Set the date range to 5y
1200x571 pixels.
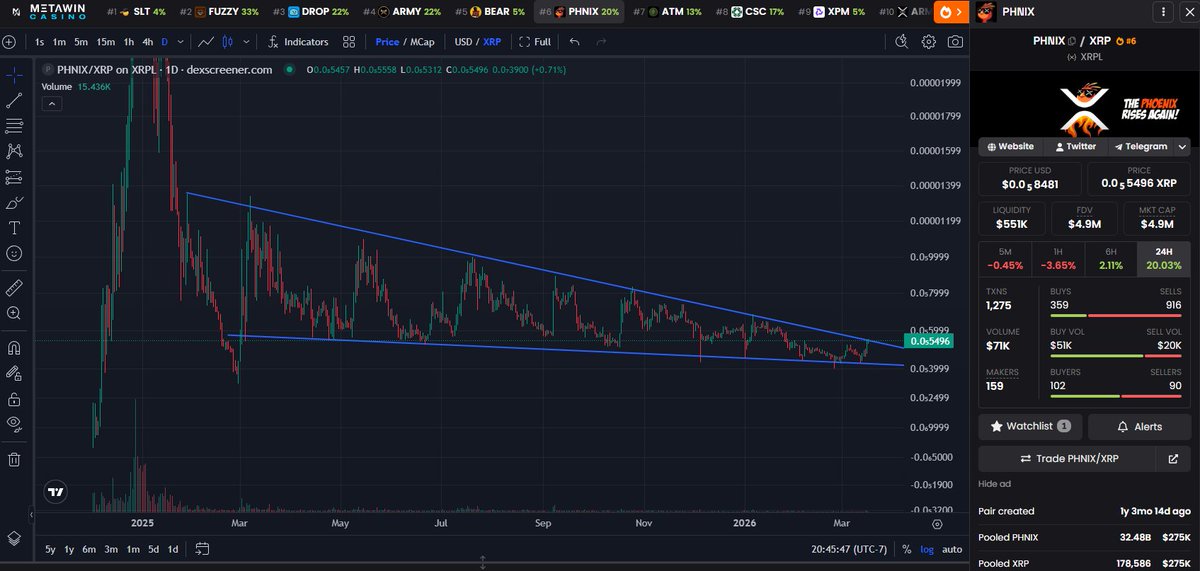tap(51, 549)
